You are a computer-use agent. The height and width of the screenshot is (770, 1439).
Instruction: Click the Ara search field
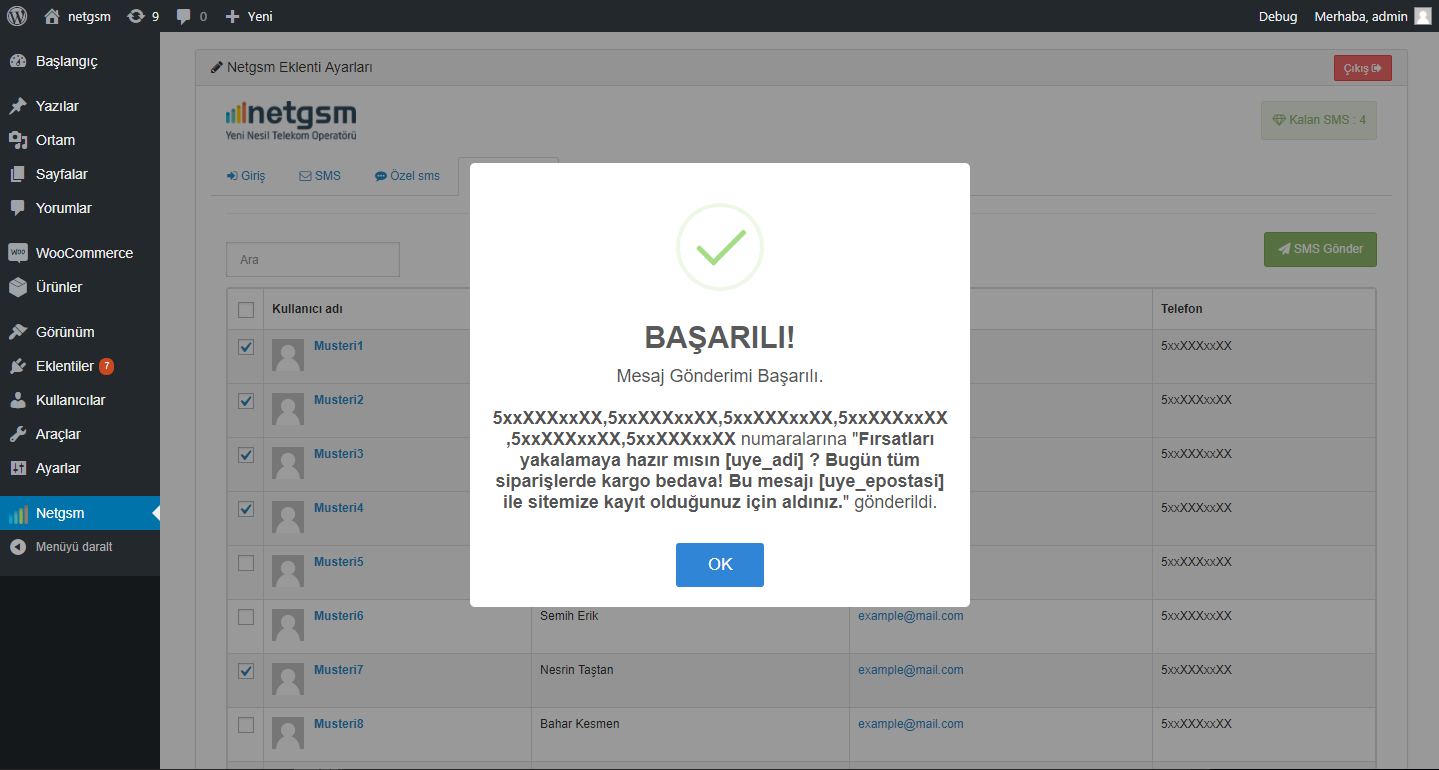click(x=313, y=259)
